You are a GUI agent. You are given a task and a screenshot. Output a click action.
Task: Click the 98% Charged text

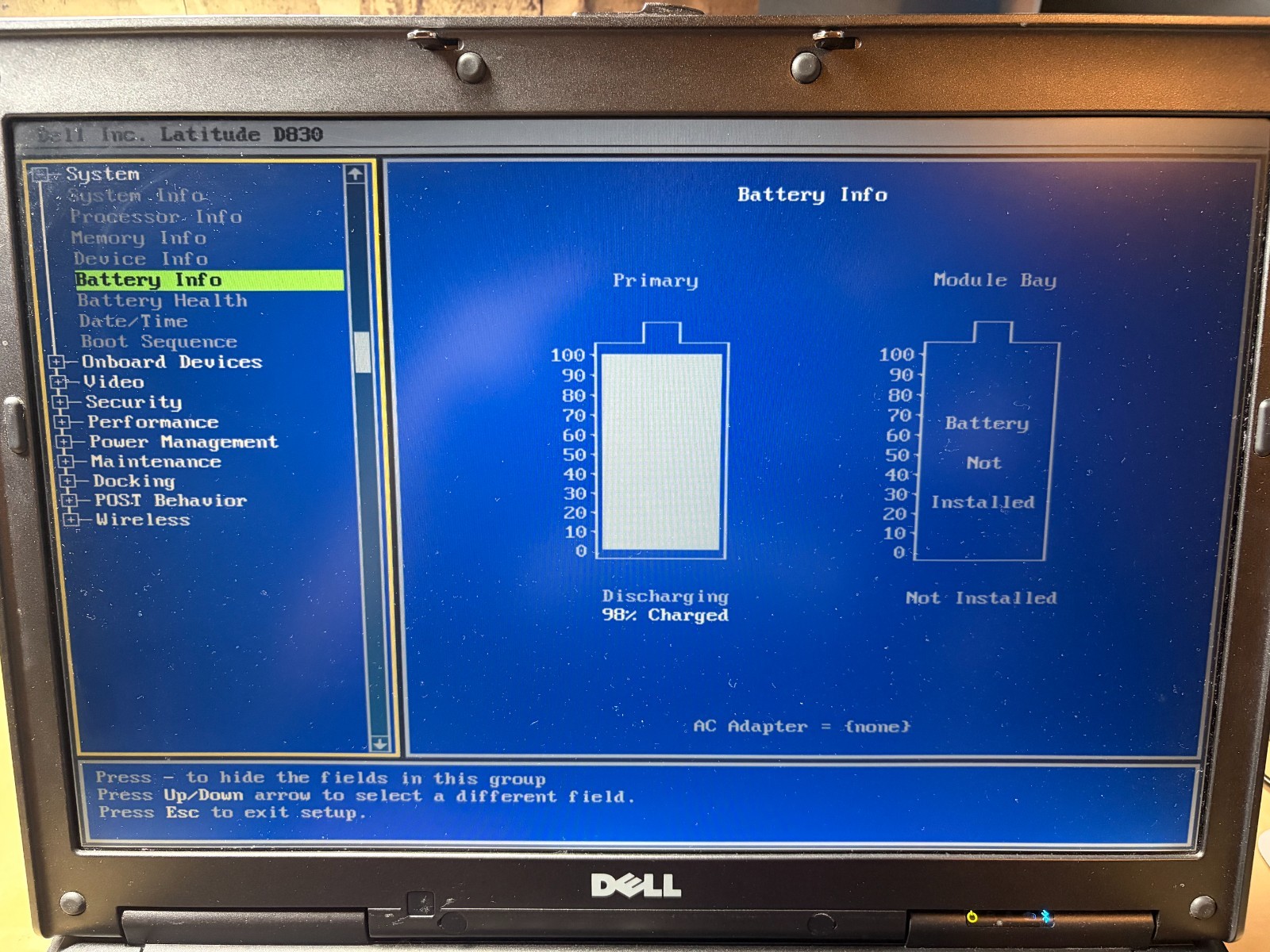[665, 615]
